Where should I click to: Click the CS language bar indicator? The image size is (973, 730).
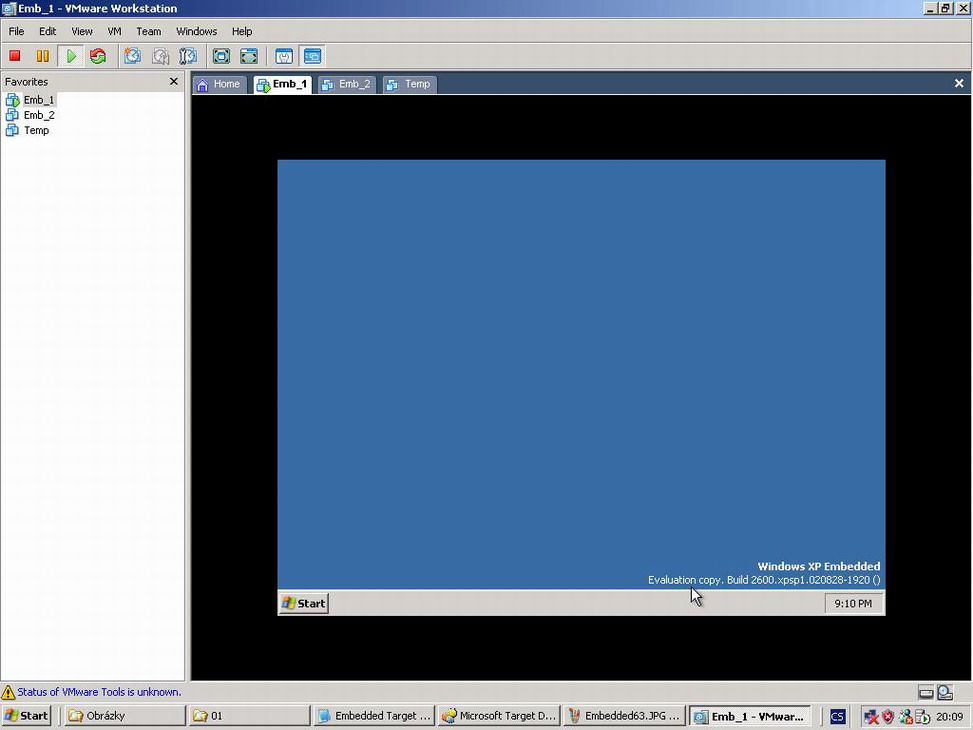pyautogui.click(x=837, y=716)
